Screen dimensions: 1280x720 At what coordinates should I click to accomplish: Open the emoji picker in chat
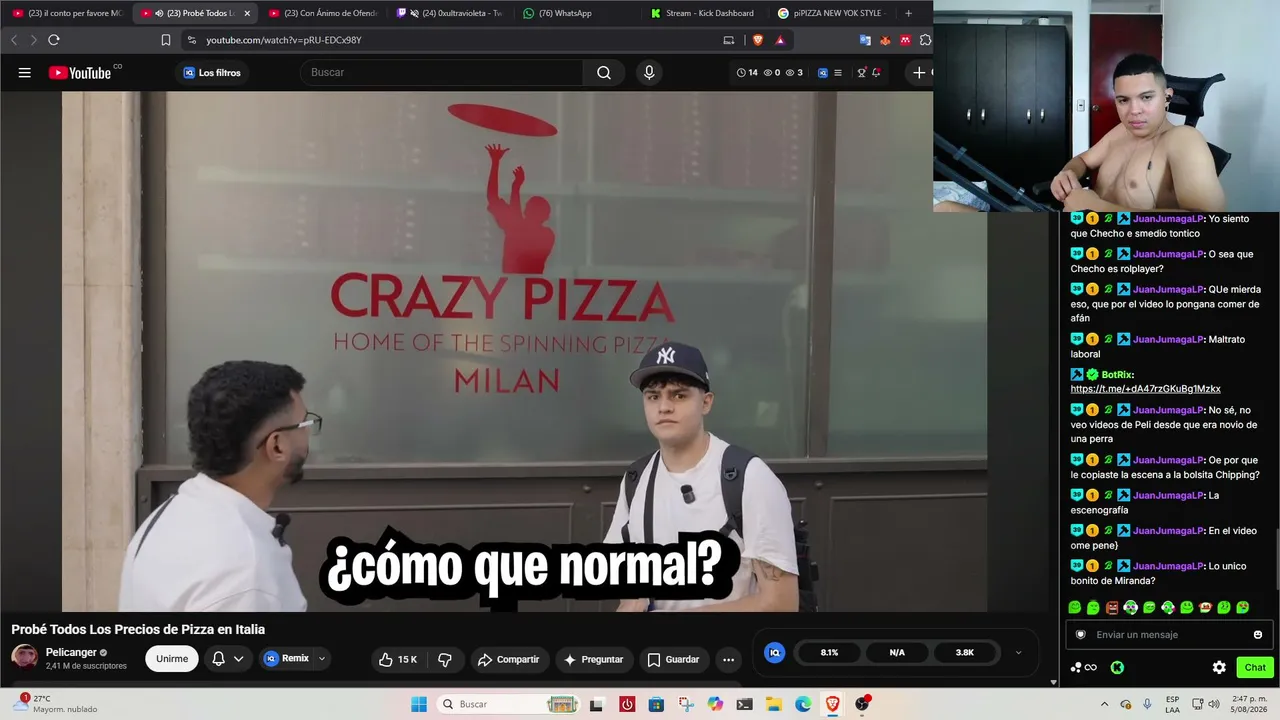(1258, 634)
